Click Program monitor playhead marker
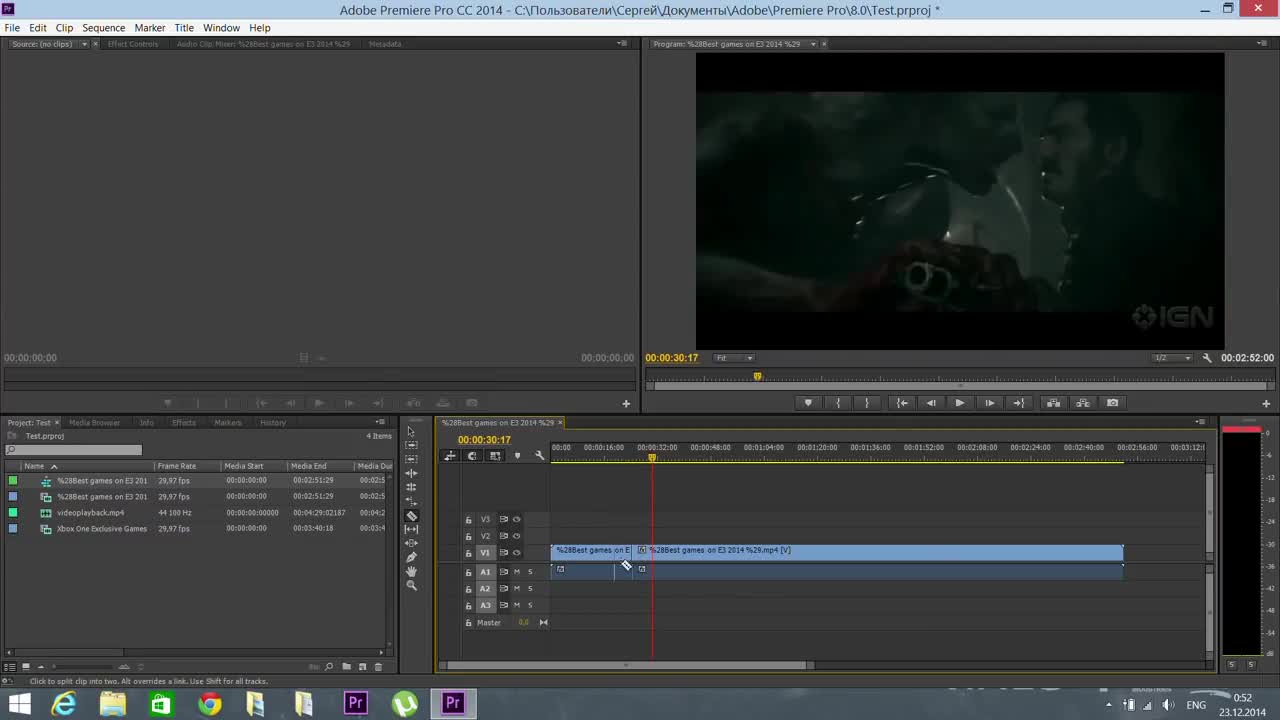This screenshot has width=1280, height=720. 757,377
